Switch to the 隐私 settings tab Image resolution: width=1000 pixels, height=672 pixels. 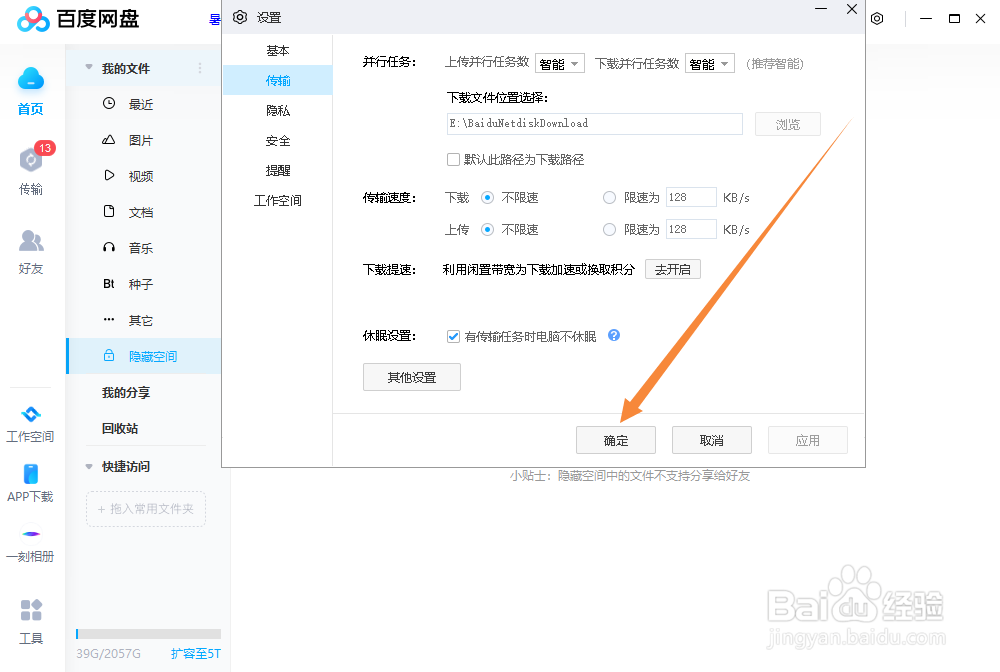tap(276, 109)
